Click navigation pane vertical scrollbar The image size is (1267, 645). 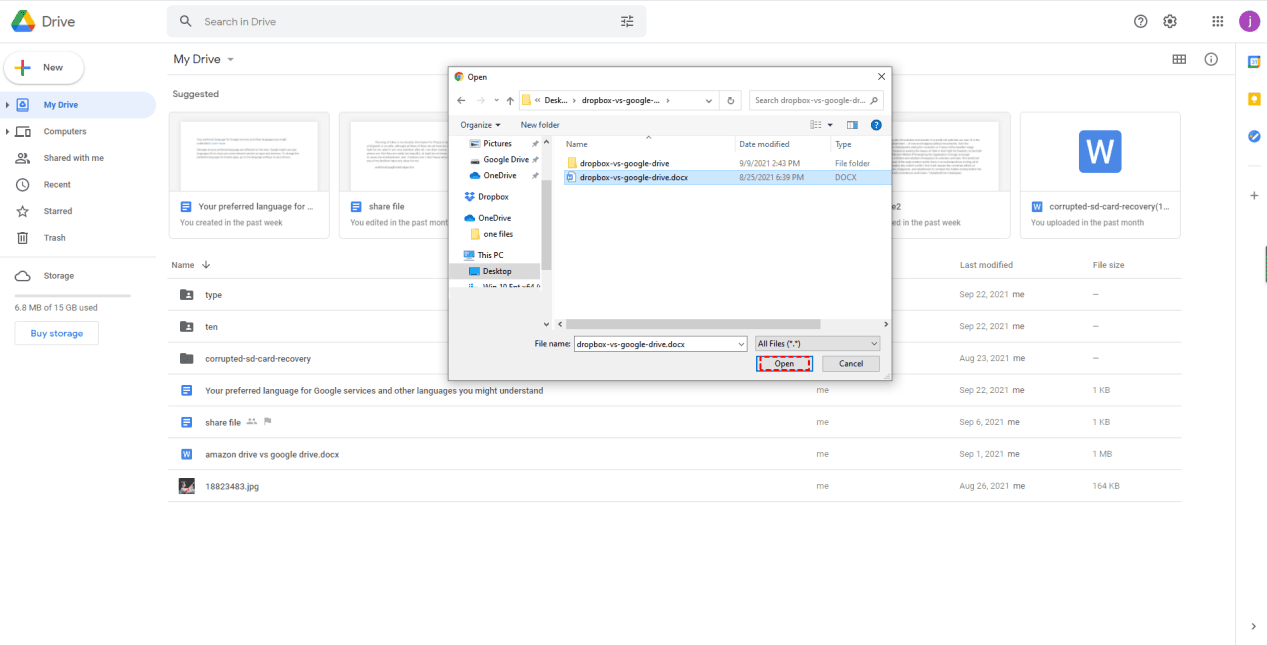coord(546,225)
